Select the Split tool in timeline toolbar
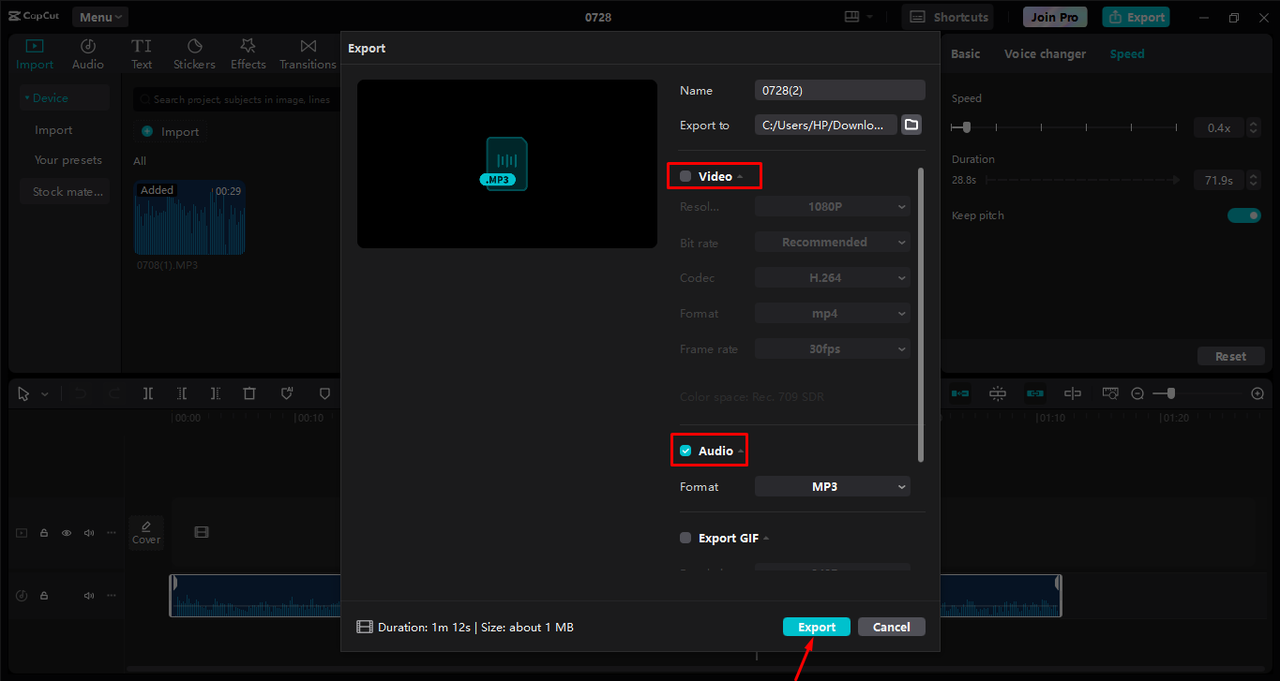Viewport: 1280px width, 681px height. point(148,394)
